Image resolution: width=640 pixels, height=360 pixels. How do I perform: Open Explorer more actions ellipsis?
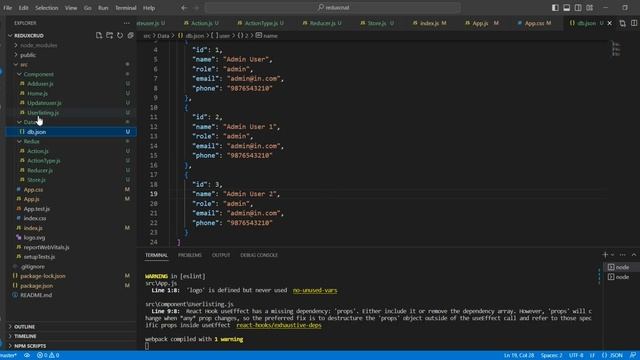(127, 23)
